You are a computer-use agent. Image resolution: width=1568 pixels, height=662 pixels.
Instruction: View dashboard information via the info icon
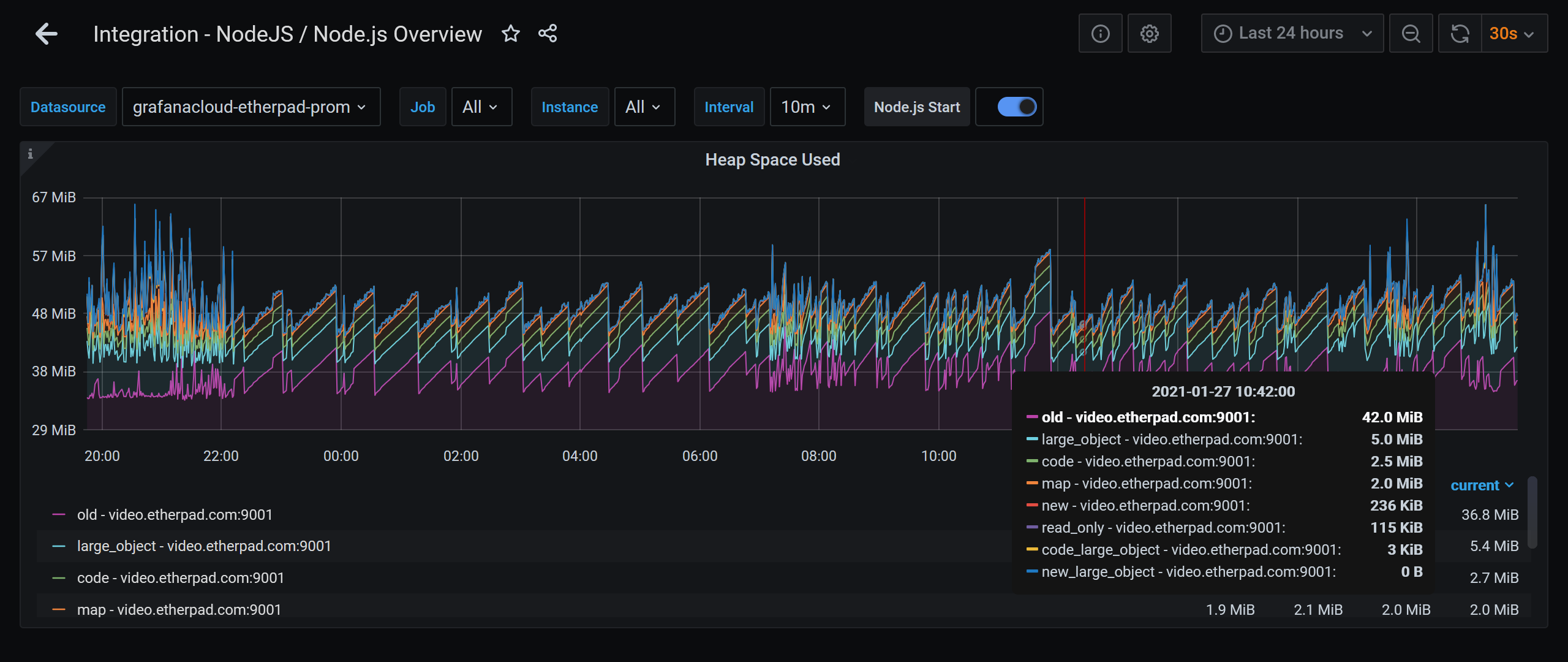[x=1100, y=33]
